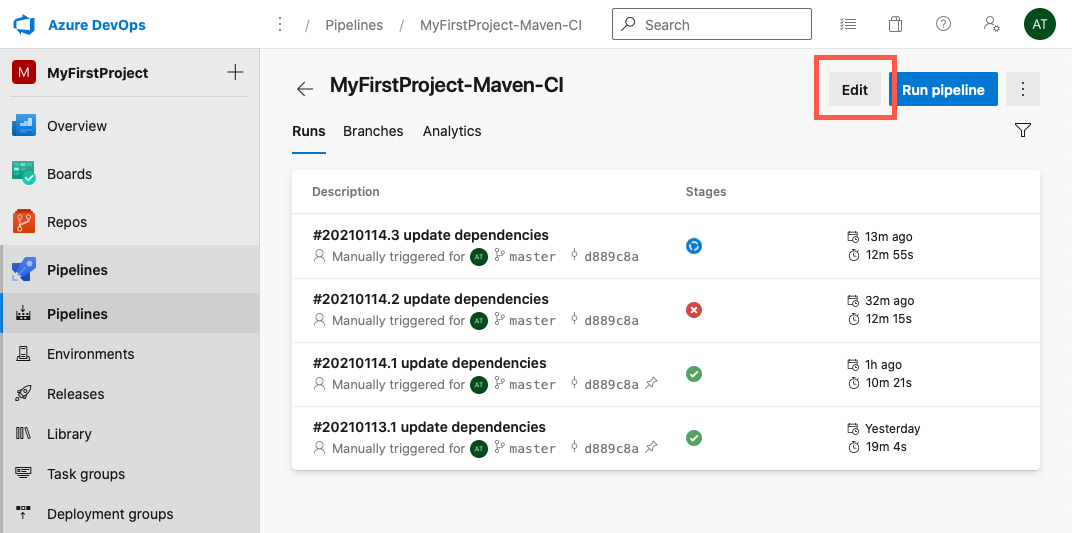Open Deployment groups in the sidebar
Viewport: 1072px width, 533px height.
tap(130, 512)
